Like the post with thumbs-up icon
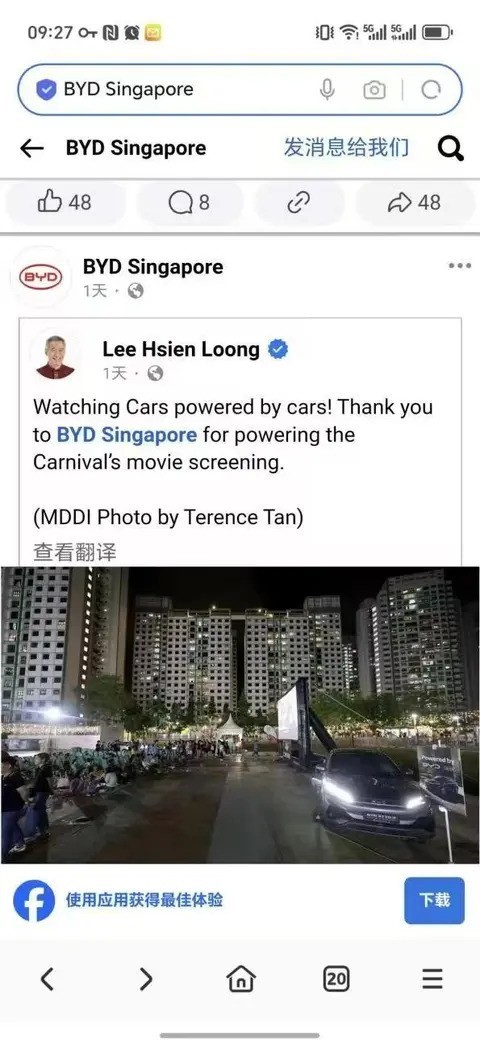The image size is (480, 1050). click(x=65, y=202)
